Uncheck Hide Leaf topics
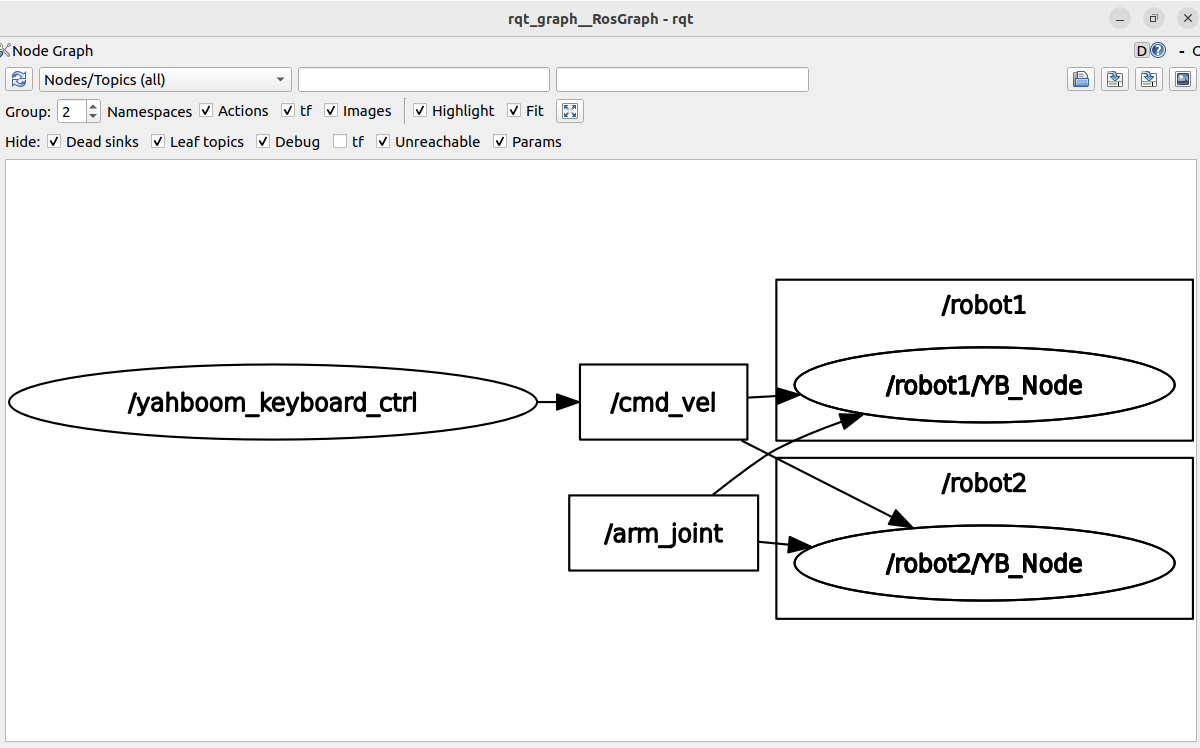The image size is (1200, 748). point(158,142)
